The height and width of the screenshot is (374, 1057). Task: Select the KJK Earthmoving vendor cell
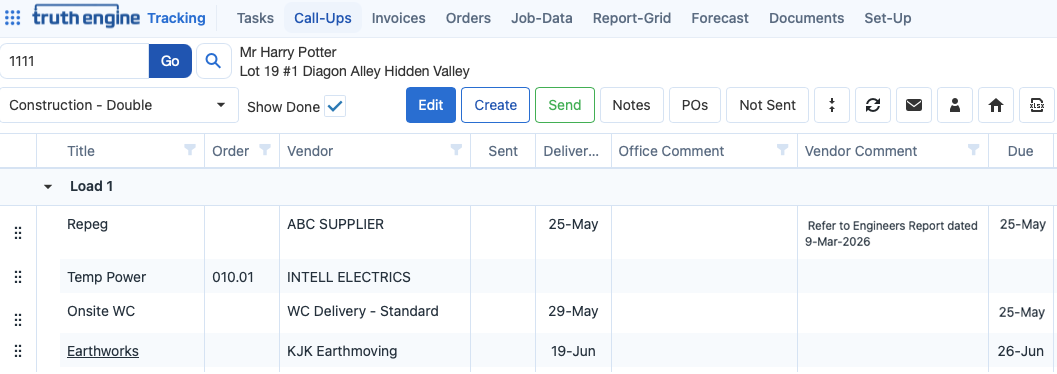(x=375, y=351)
